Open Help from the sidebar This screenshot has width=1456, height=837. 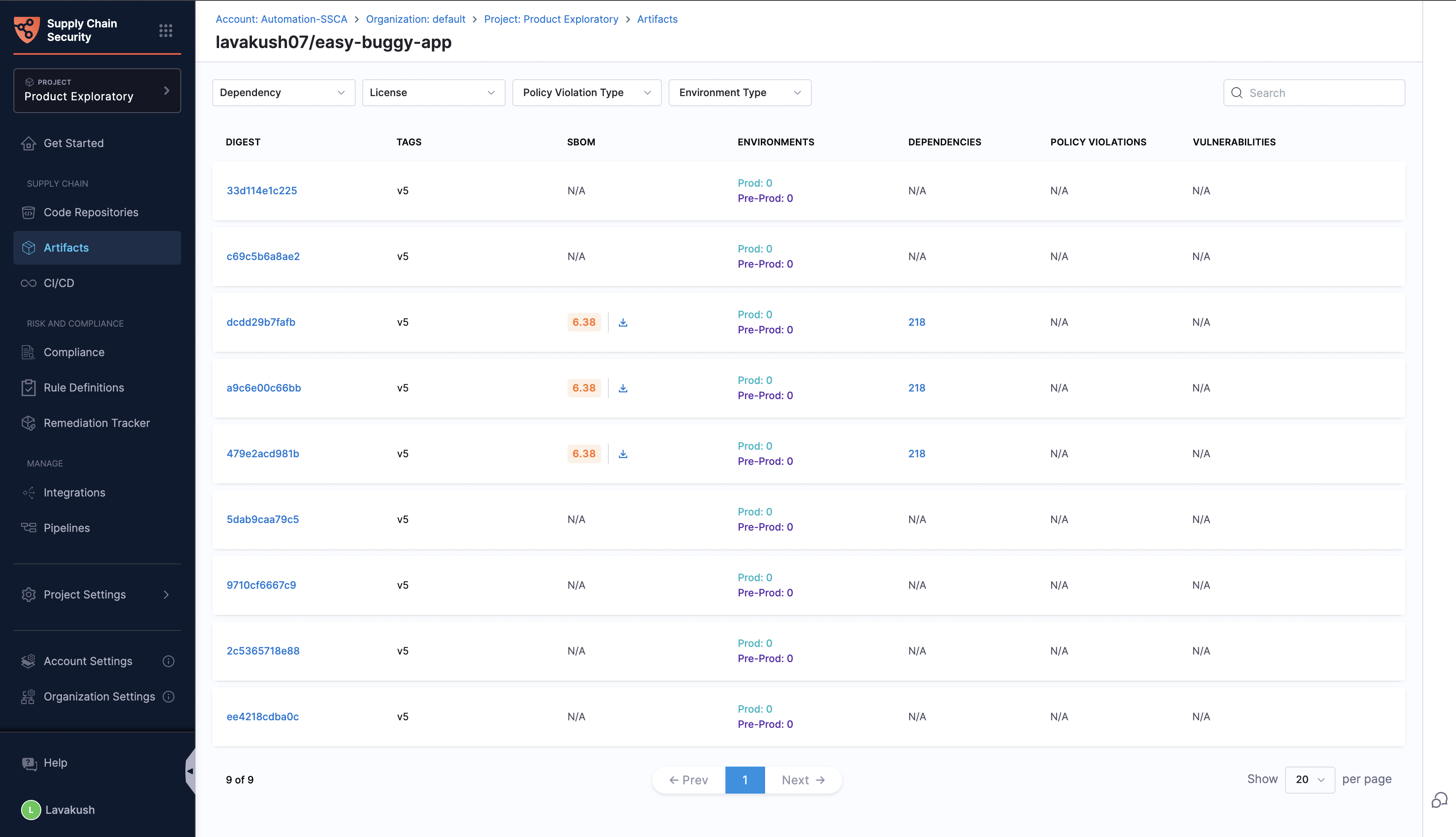tap(55, 763)
